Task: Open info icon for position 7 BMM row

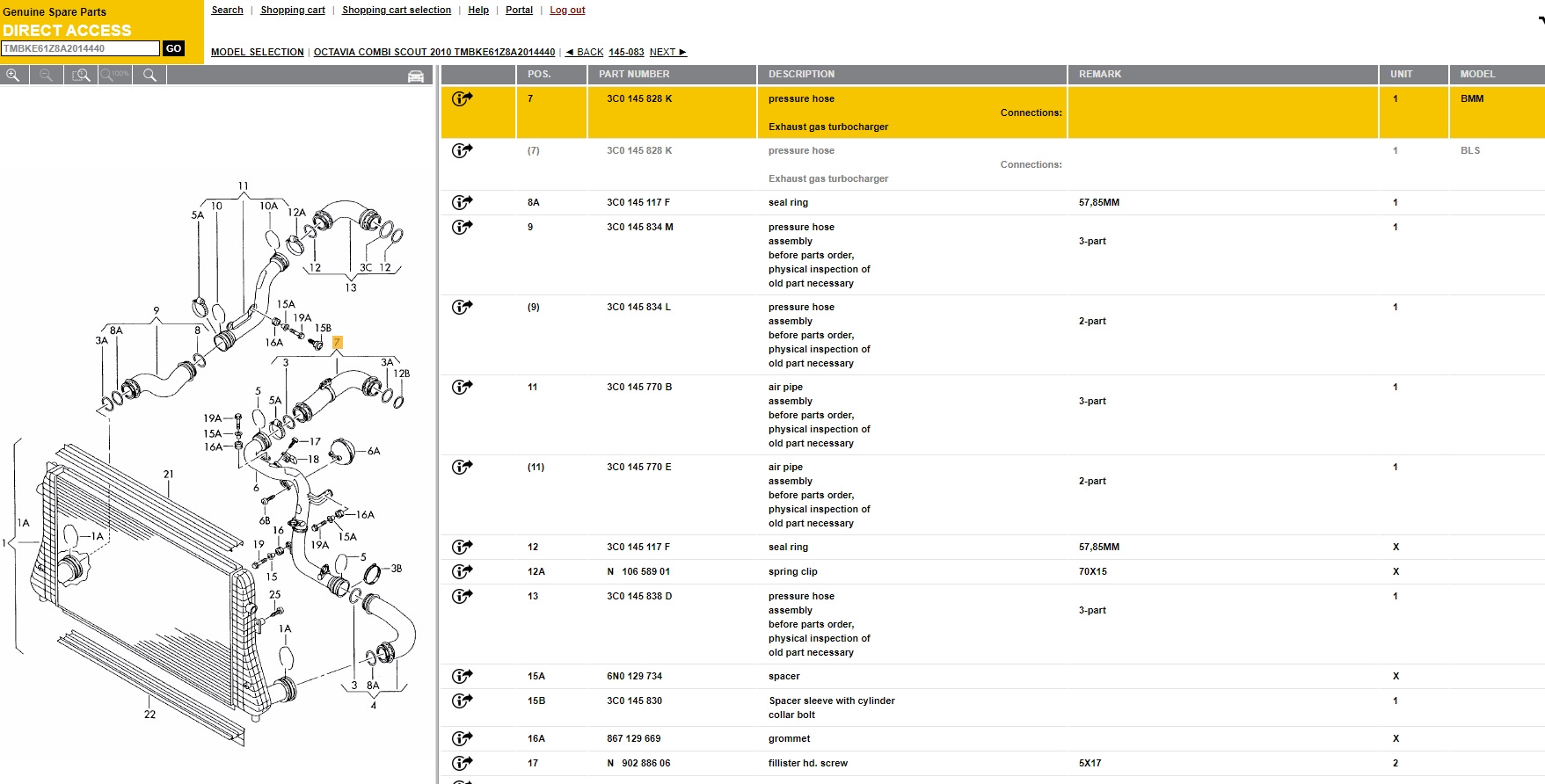Action: (x=462, y=98)
